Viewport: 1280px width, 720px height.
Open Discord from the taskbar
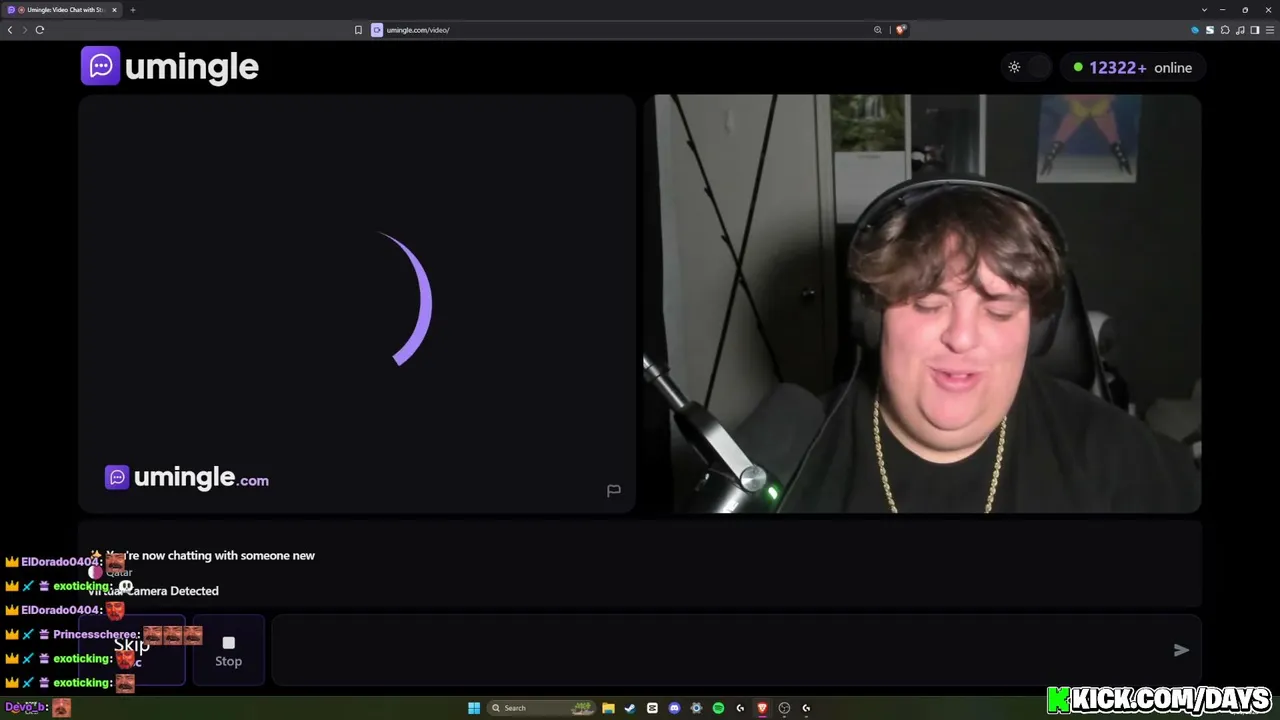click(674, 708)
